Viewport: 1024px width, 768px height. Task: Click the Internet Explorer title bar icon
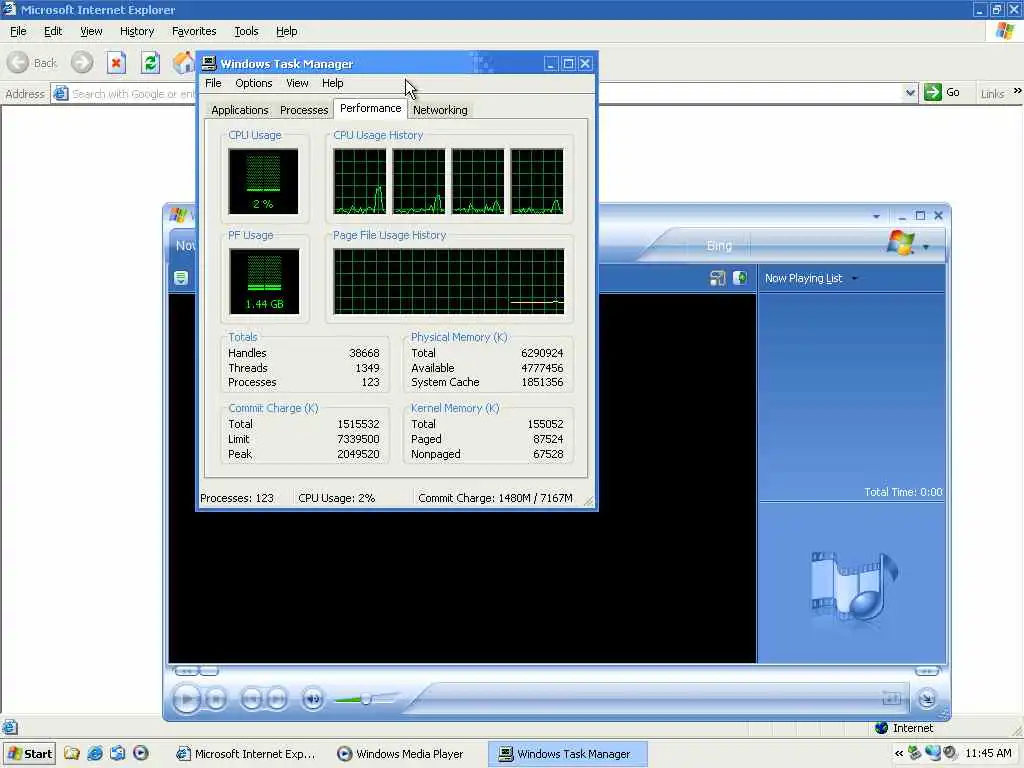pyautogui.click(x=8, y=9)
